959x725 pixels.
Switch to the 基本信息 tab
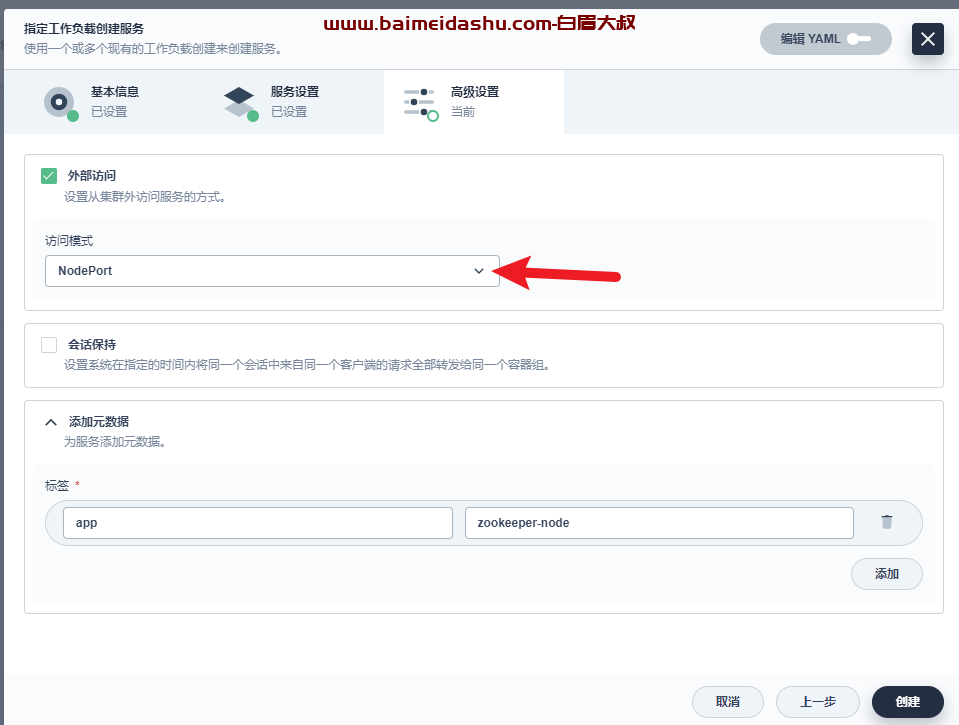pyautogui.click(x=114, y=102)
